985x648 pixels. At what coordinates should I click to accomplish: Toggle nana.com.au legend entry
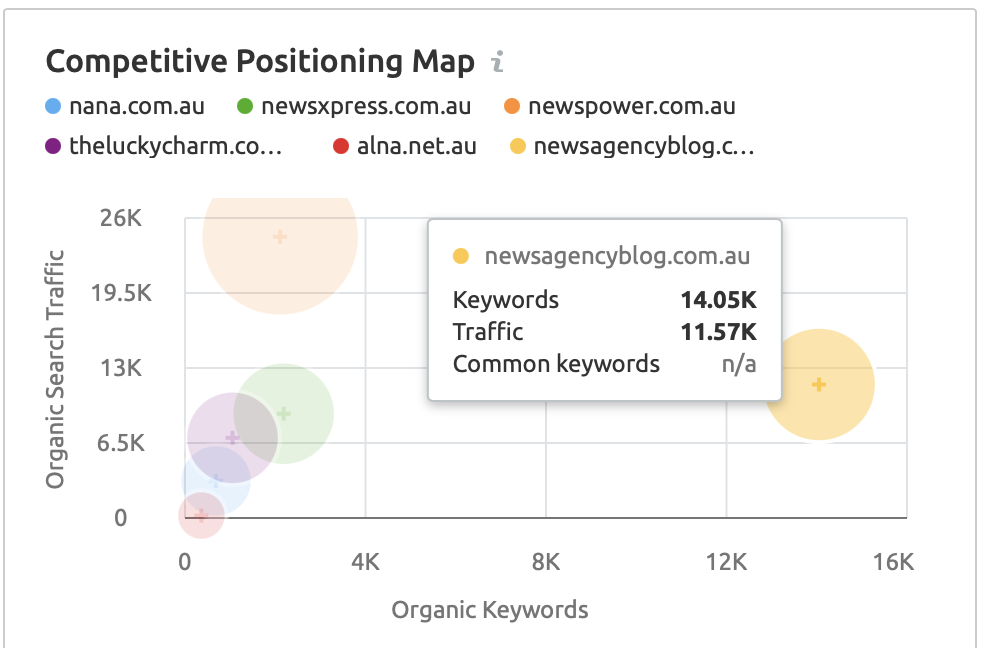point(137,106)
